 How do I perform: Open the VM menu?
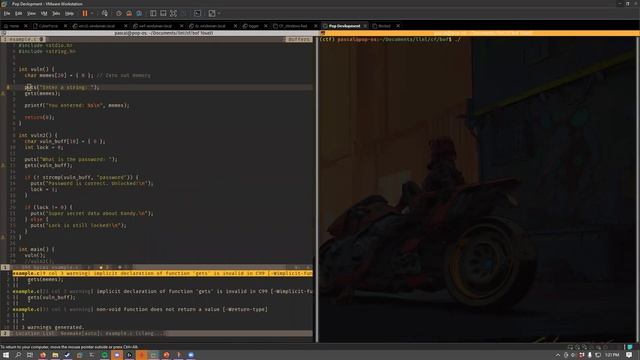(44, 13)
